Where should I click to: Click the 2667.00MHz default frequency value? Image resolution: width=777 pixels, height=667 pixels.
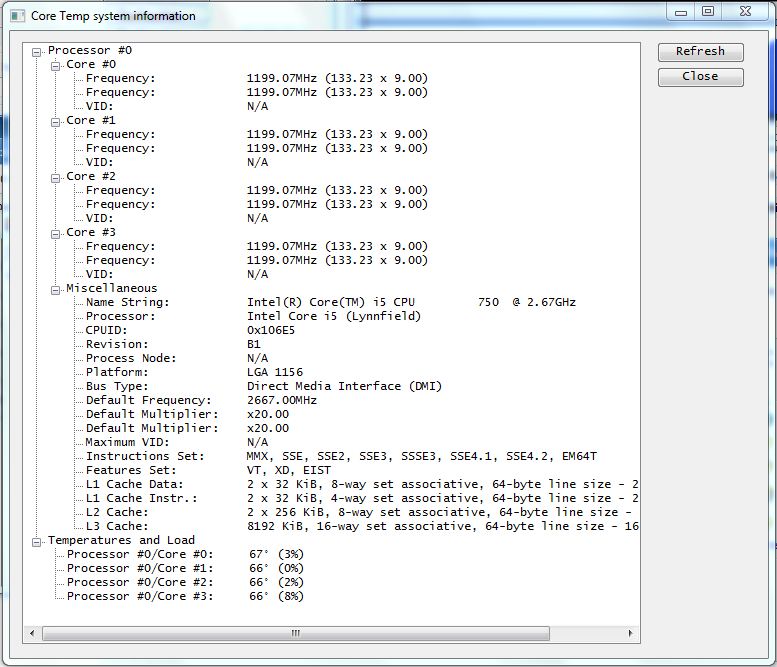click(x=281, y=400)
